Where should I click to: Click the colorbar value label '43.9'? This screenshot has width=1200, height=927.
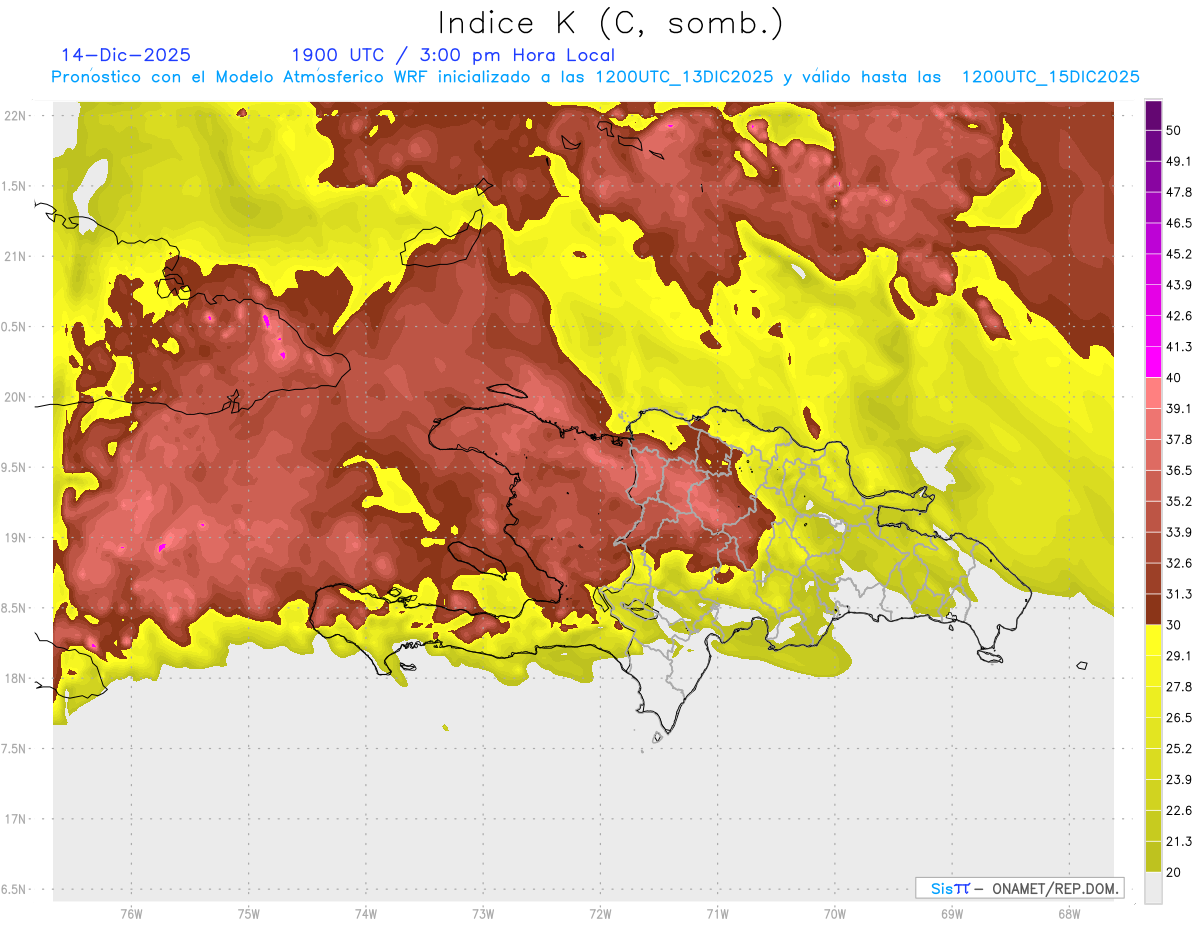[1179, 285]
